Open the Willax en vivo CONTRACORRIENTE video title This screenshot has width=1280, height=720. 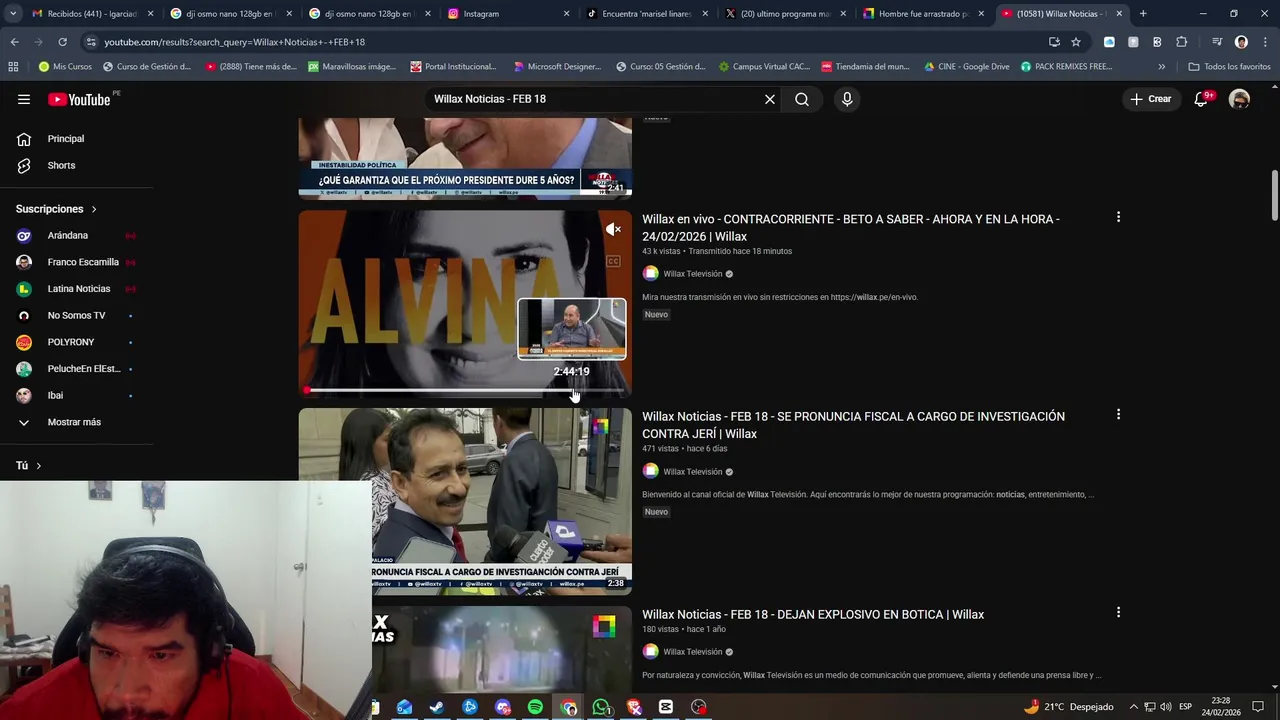[x=850, y=228]
